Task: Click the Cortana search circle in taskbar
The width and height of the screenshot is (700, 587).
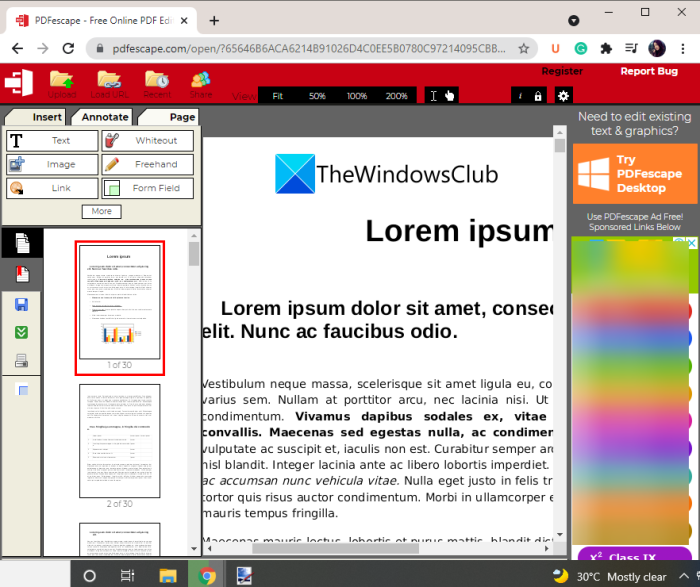Action: tap(89, 576)
